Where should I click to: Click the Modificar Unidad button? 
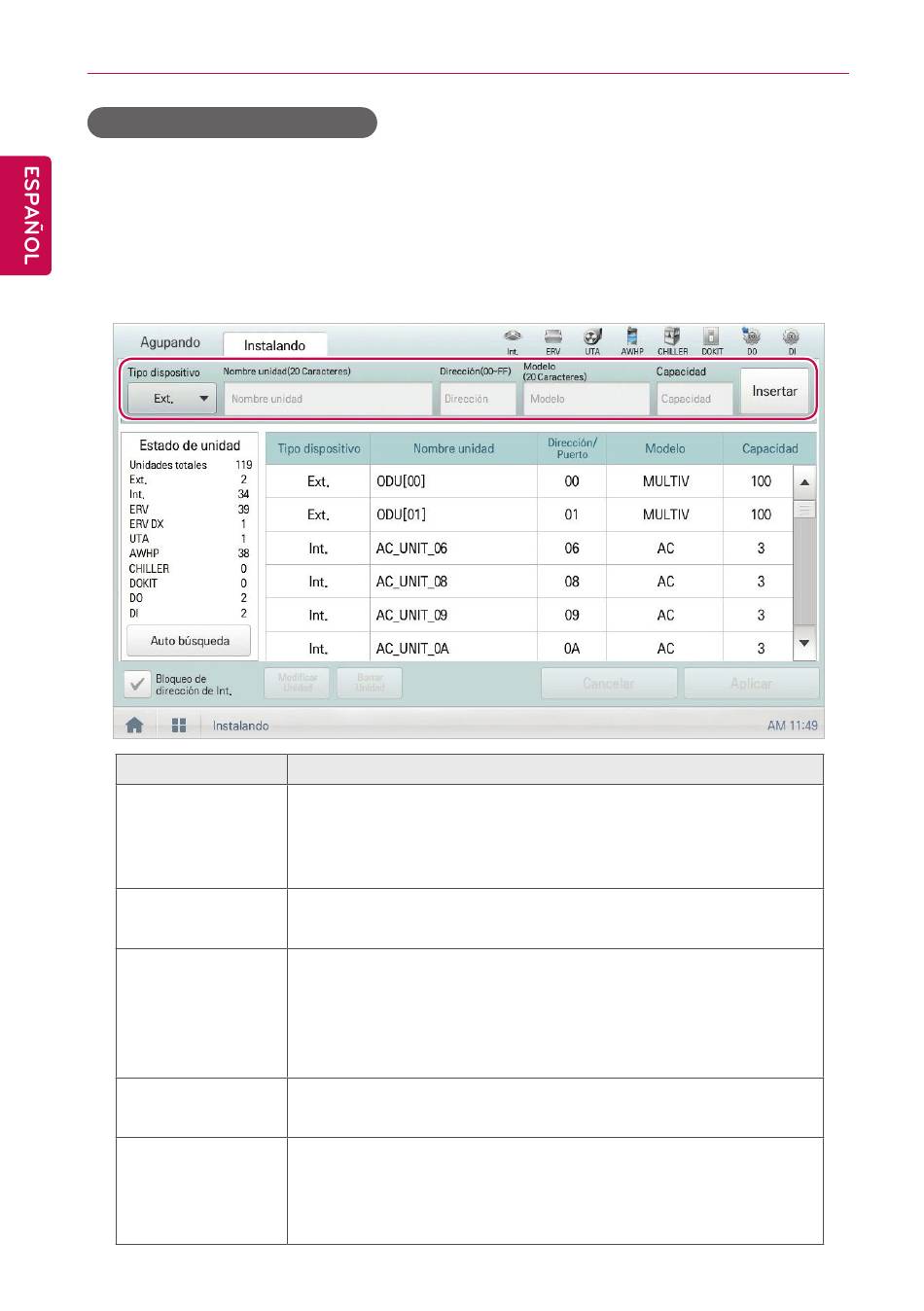tap(298, 683)
